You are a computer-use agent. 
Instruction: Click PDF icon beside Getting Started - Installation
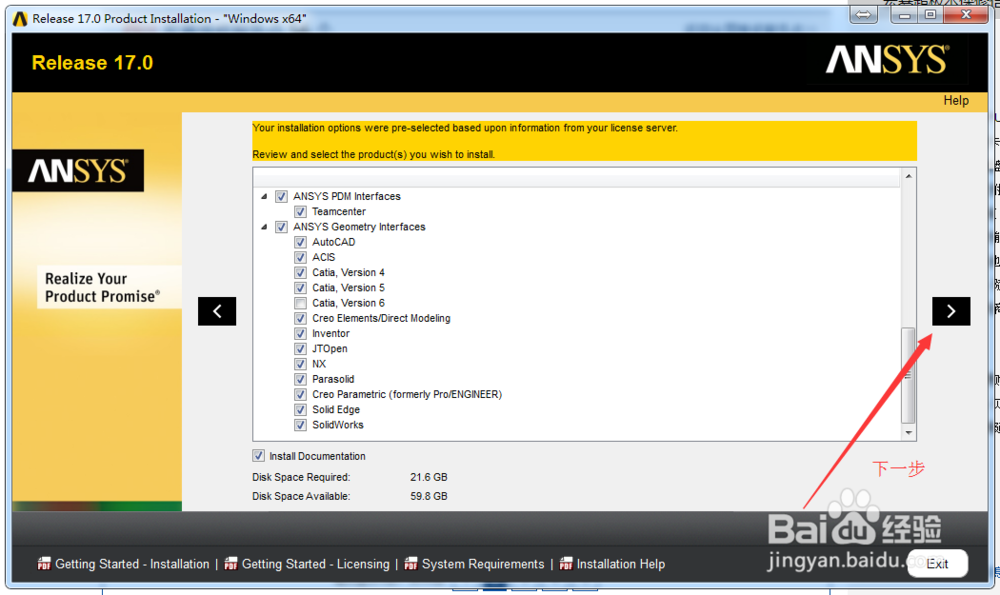[x=44, y=564]
